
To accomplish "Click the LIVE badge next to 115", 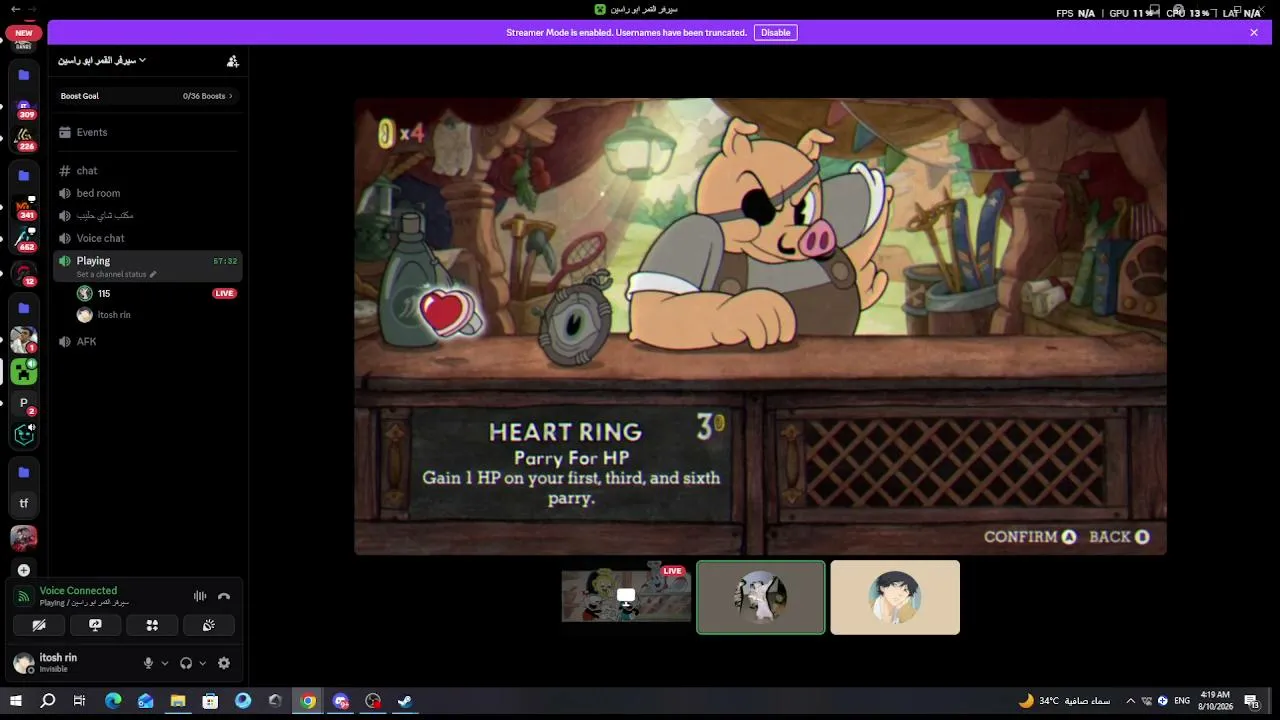I will (224, 294).
